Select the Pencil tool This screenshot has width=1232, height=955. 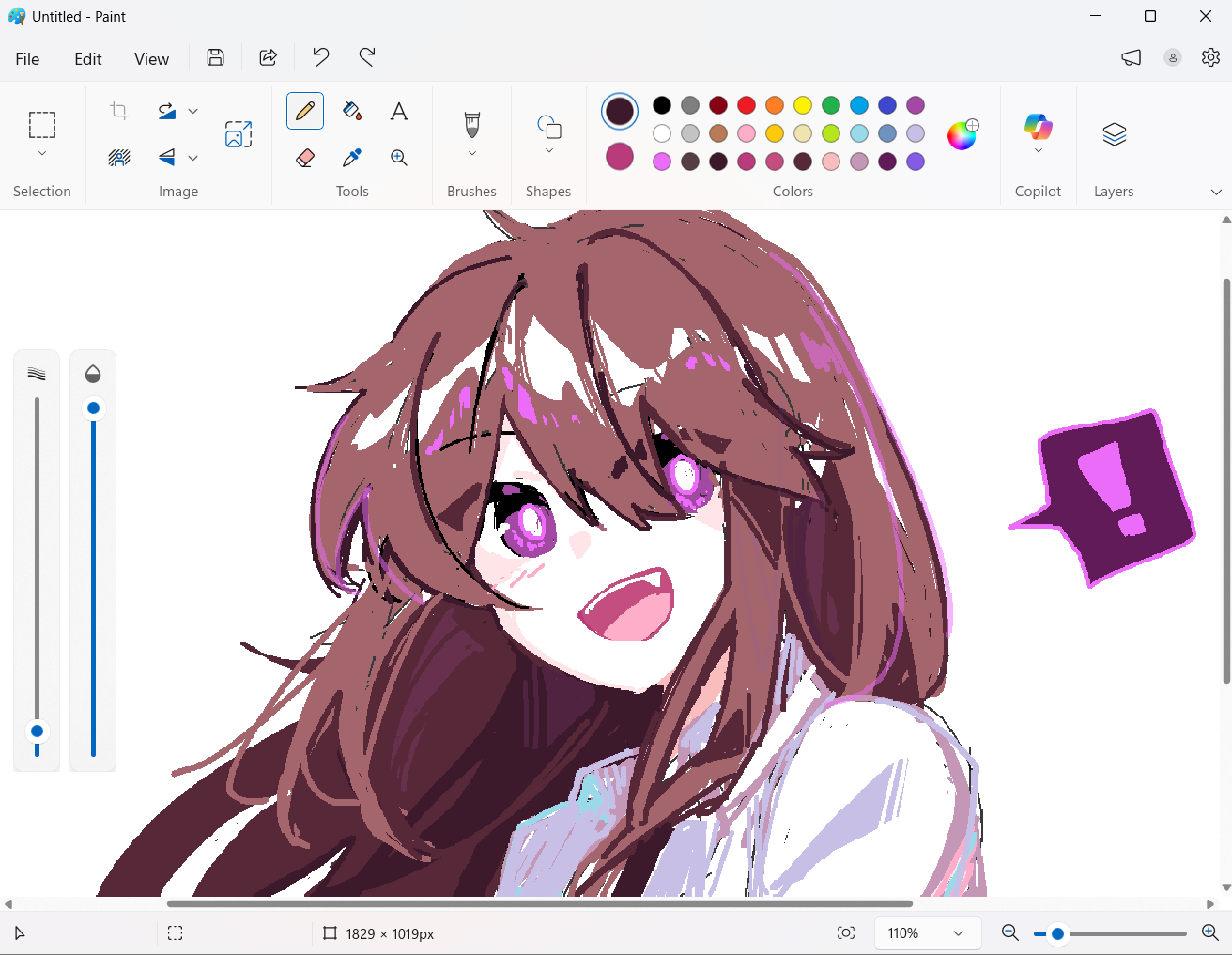(305, 111)
